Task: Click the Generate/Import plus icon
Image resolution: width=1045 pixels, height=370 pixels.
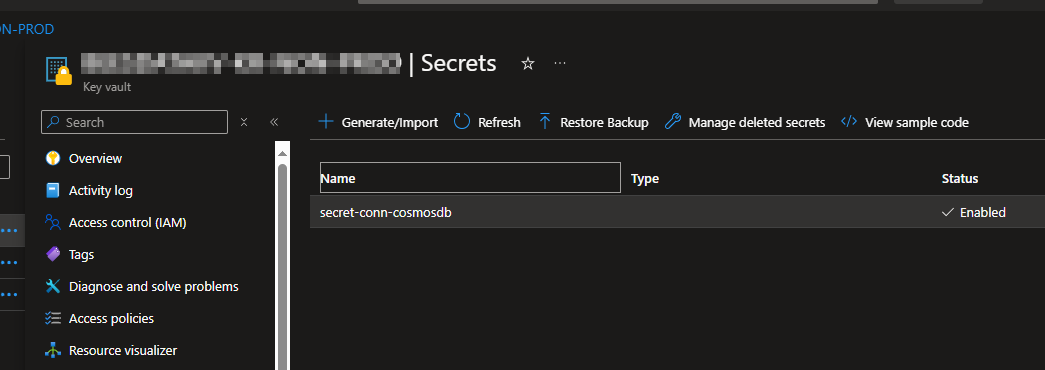Action: point(326,122)
